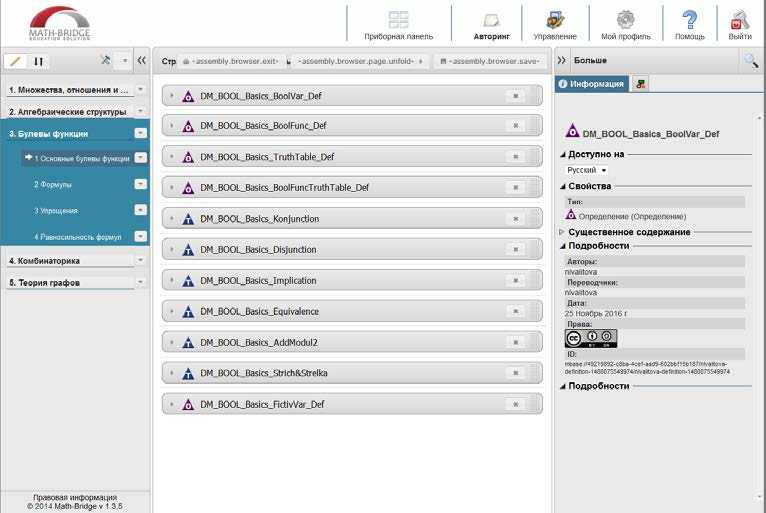
Task: Collapse the left panel with double chevron
Action: coord(142,60)
